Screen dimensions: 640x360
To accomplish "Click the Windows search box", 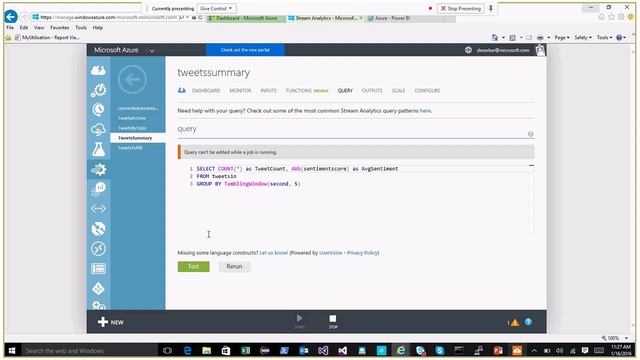I will tap(88, 351).
